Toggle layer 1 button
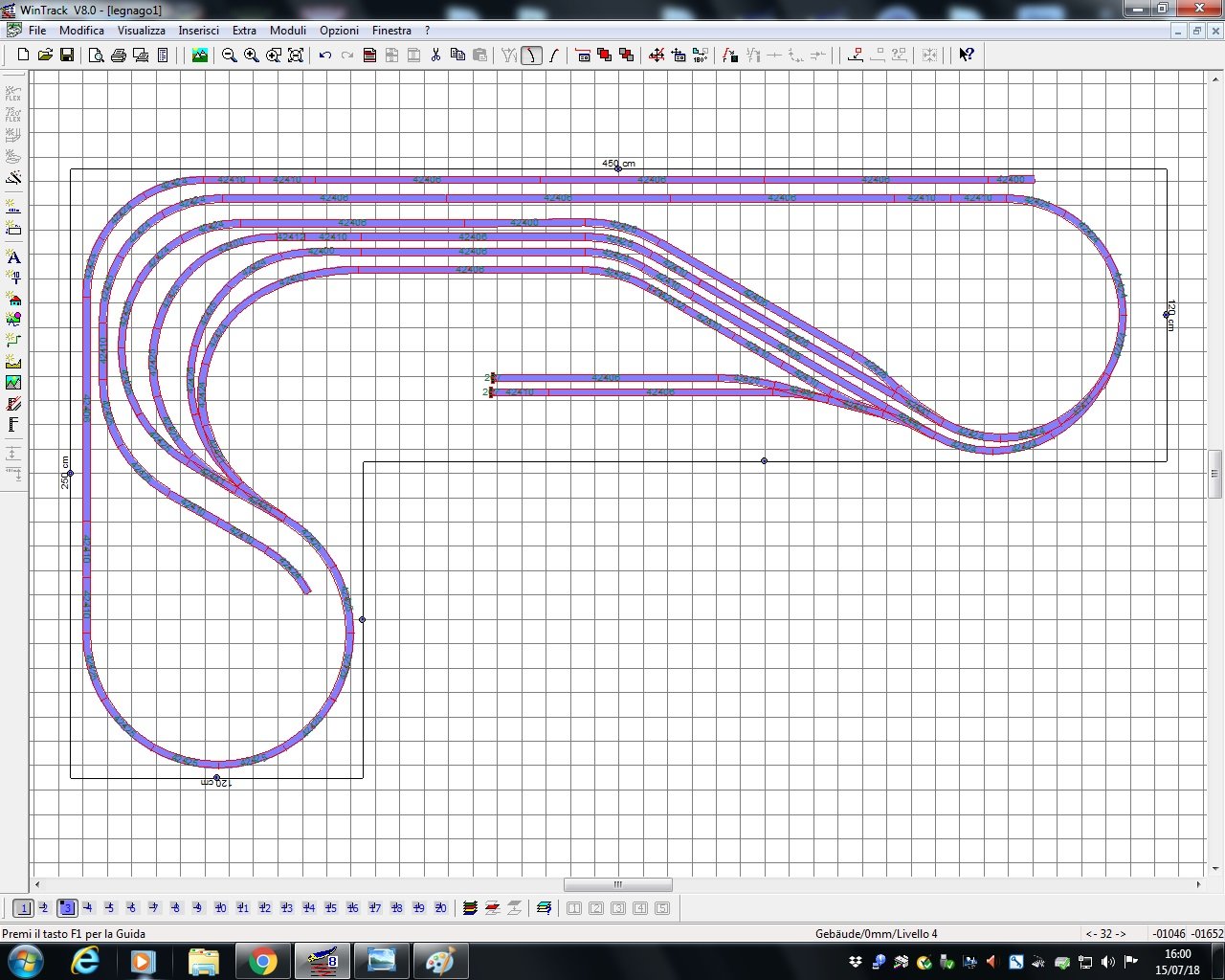 click(x=23, y=908)
